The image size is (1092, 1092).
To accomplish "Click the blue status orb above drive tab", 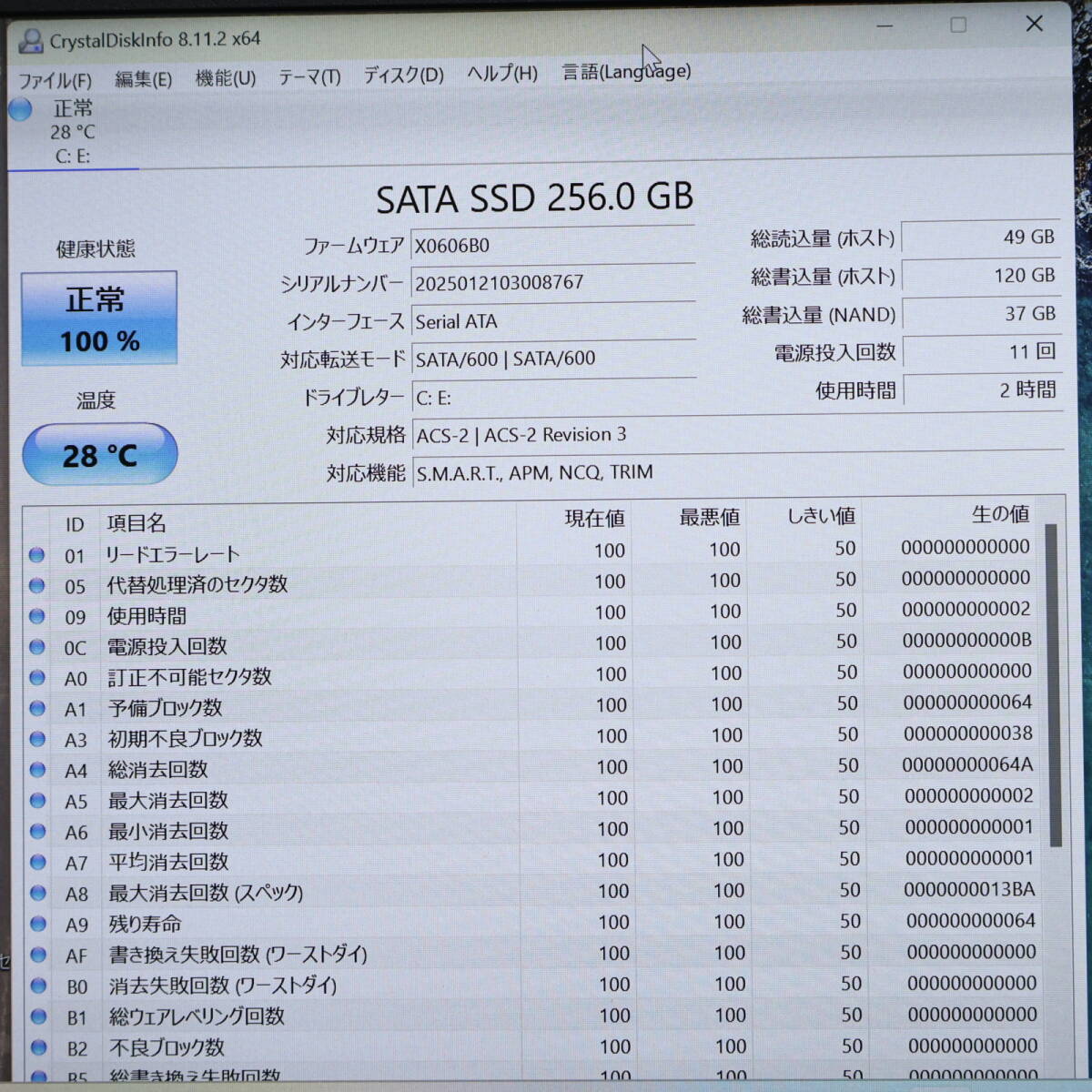I will (x=20, y=110).
